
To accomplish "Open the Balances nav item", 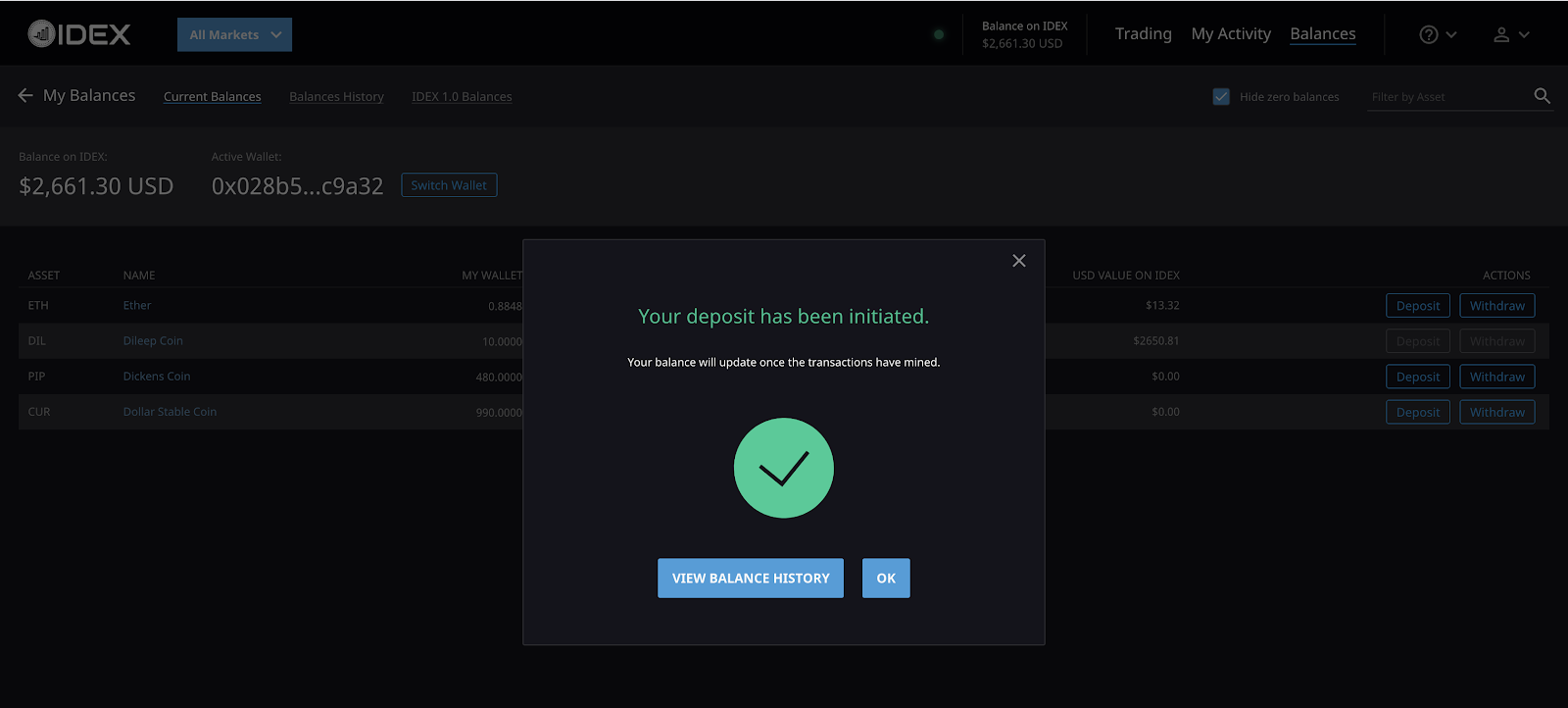I will [x=1323, y=33].
